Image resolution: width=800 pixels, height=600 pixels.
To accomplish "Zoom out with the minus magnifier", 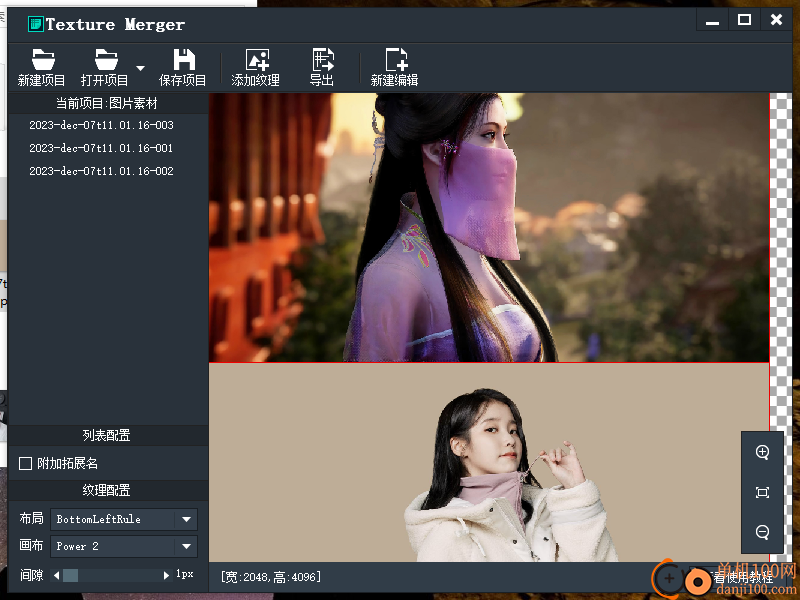I will click(x=762, y=532).
